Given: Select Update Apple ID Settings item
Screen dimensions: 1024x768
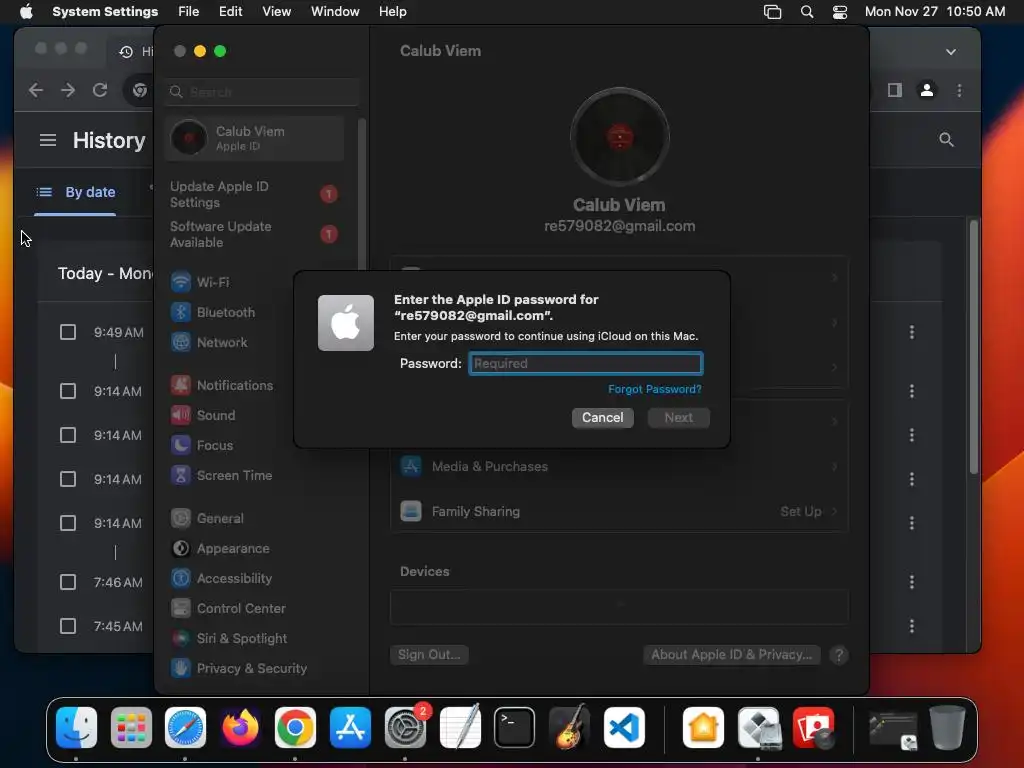Looking at the screenshot, I should (254, 195).
